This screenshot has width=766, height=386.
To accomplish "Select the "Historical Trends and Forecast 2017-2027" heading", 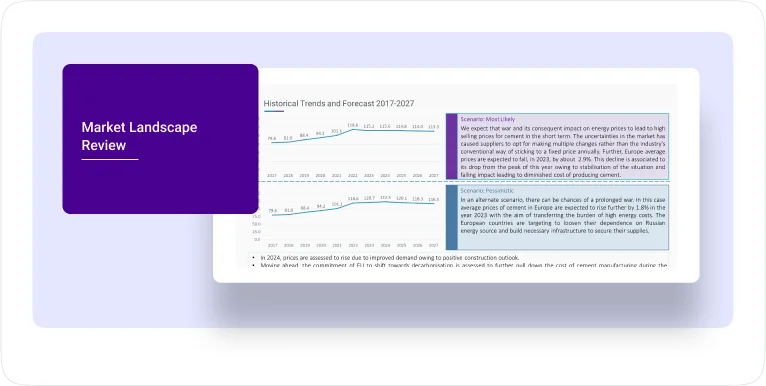I will 339,104.
